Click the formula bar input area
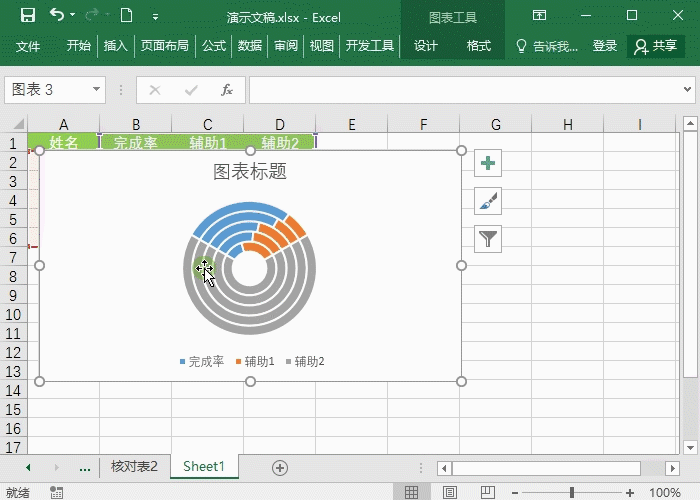The image size is (700, 500). coord(464,90)
